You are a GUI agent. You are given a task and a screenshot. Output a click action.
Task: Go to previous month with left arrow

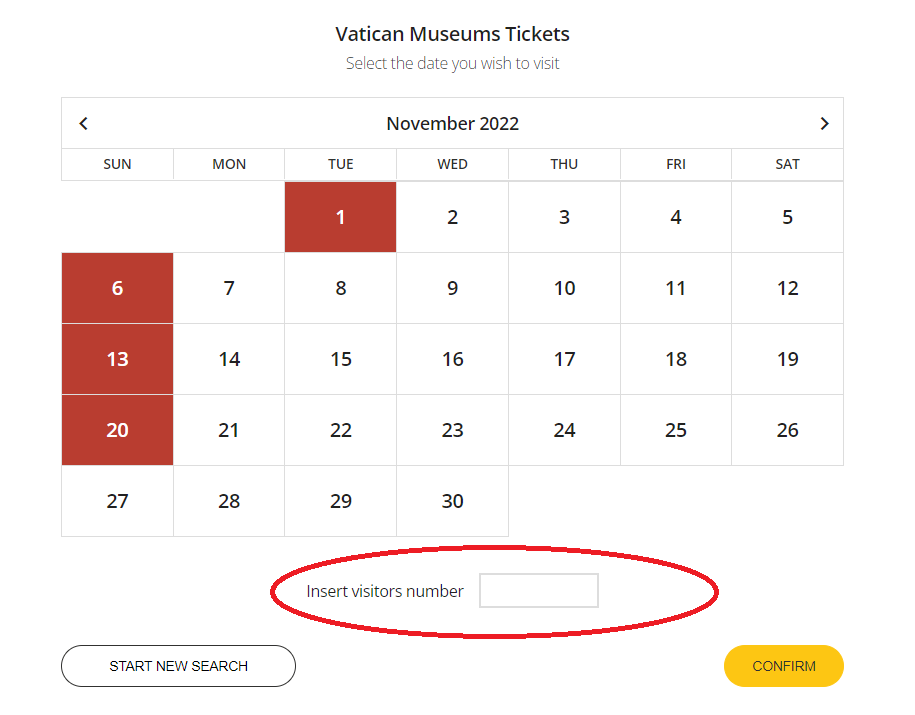tap(83, 124)
